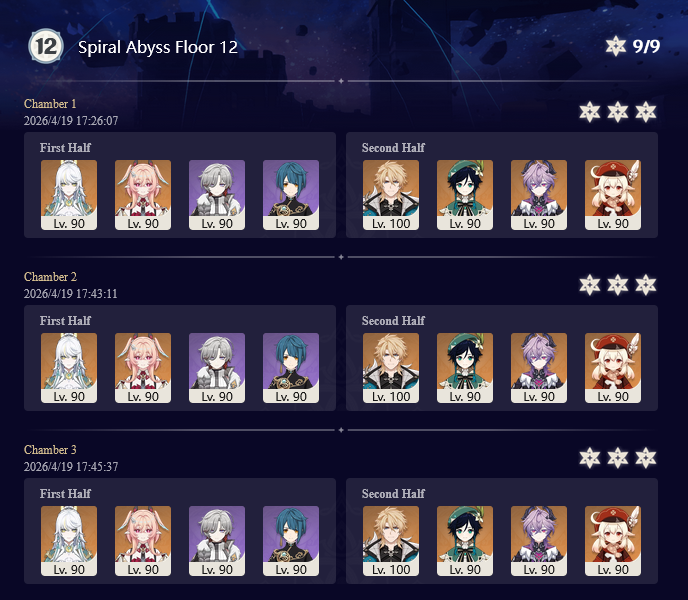Image resolution: width=688 pixels, height=600 pixels.
Task: Click pink-haired character in Chamber 2 First Half
Action: [x=143, y=368]
